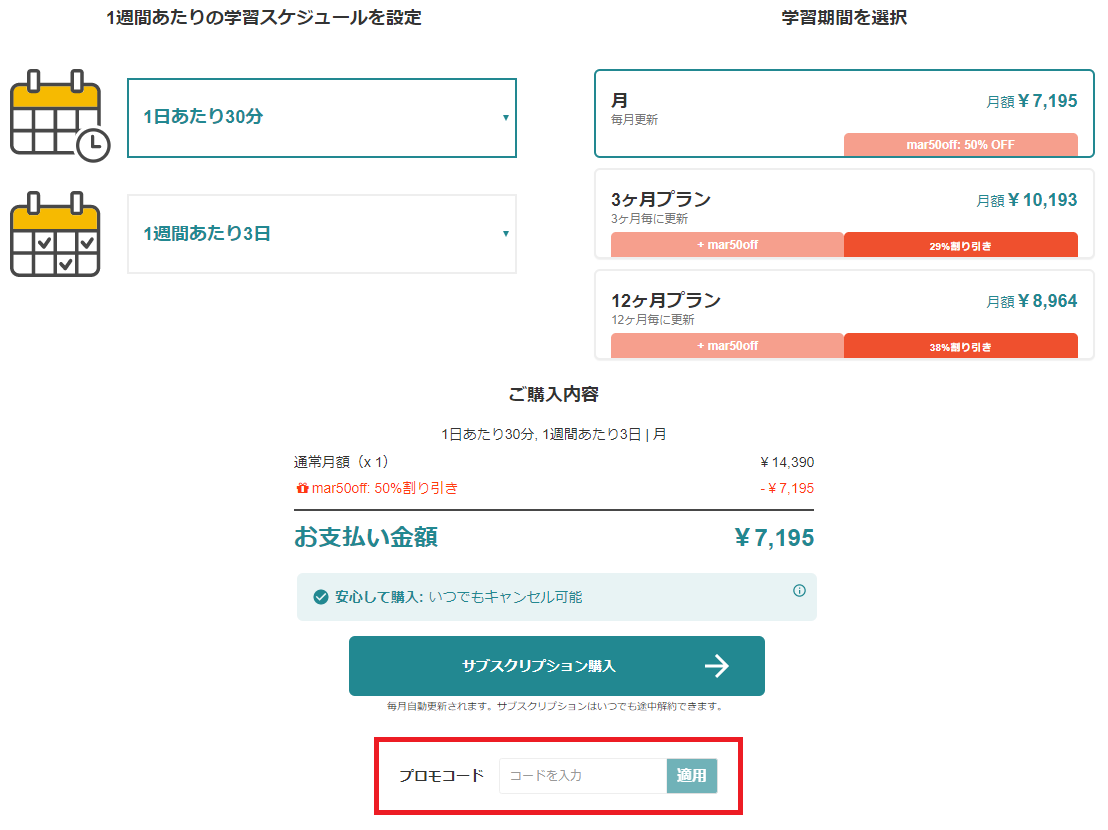Click the 29%割り引き badge
The height and width of the screenshot is (830, 1108).
point(960,245)
